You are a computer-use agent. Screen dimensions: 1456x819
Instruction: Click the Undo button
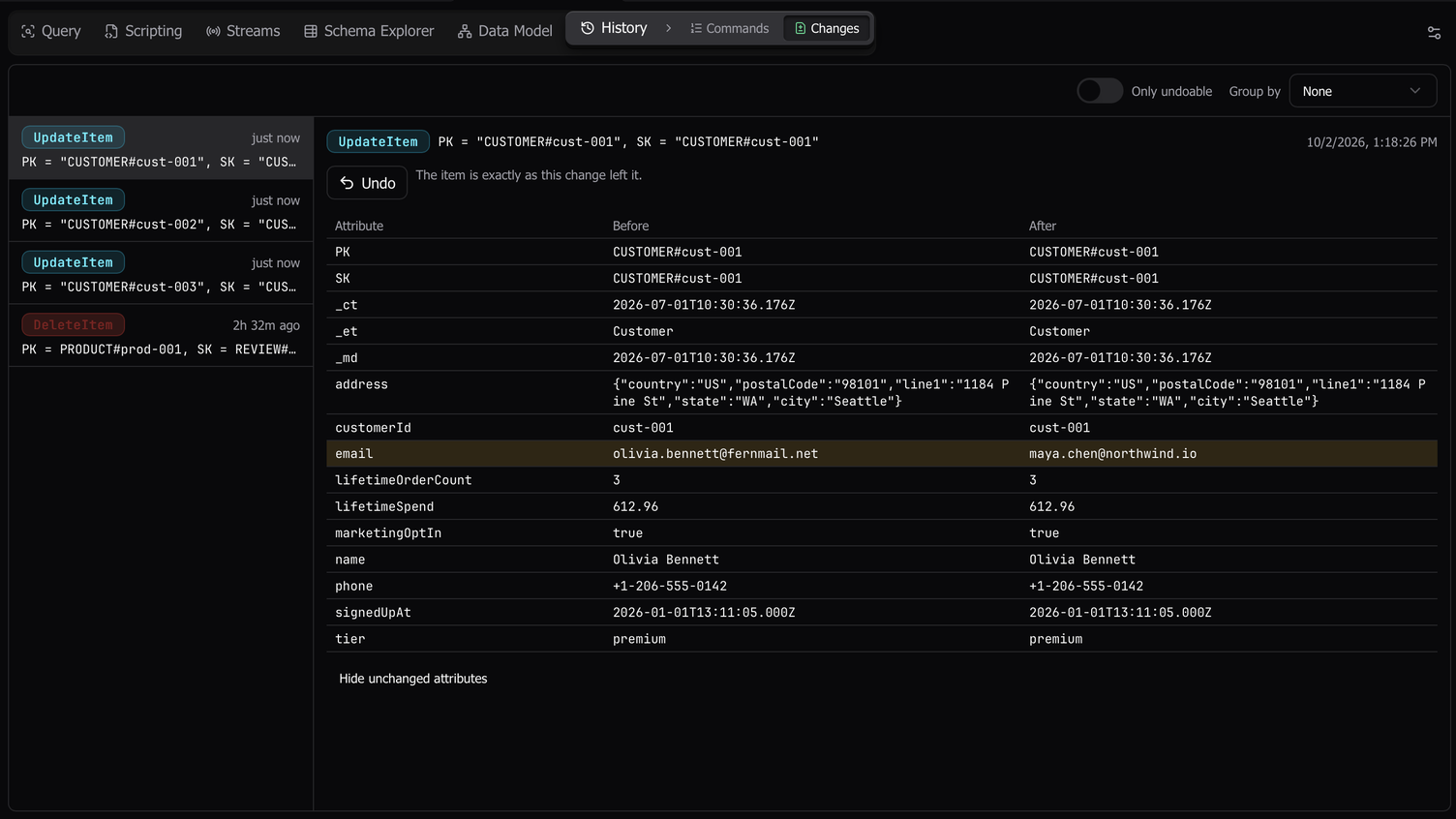click(x=367, y=183)
